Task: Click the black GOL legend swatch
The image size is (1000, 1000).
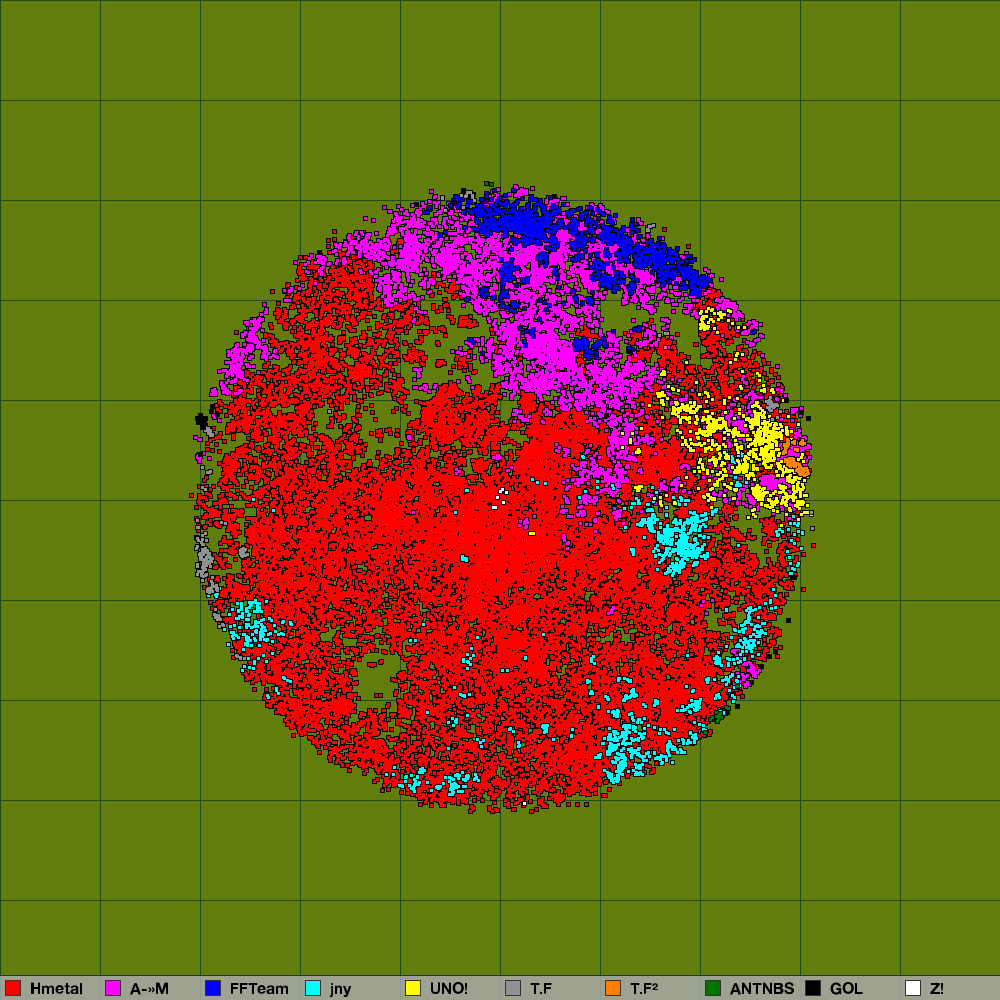Action: tap(813, 988)
